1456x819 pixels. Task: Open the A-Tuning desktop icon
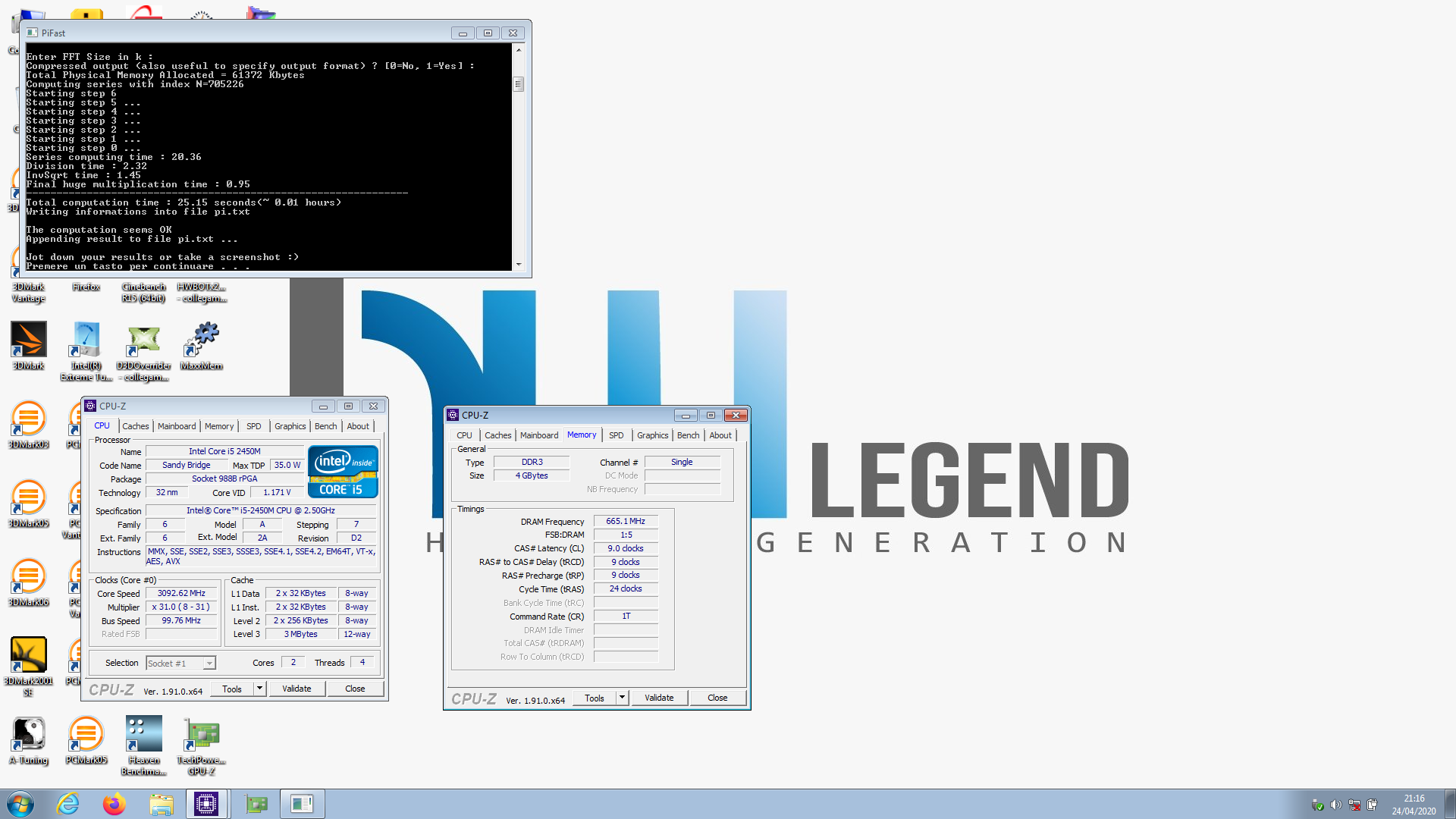(x=29, y=739)
